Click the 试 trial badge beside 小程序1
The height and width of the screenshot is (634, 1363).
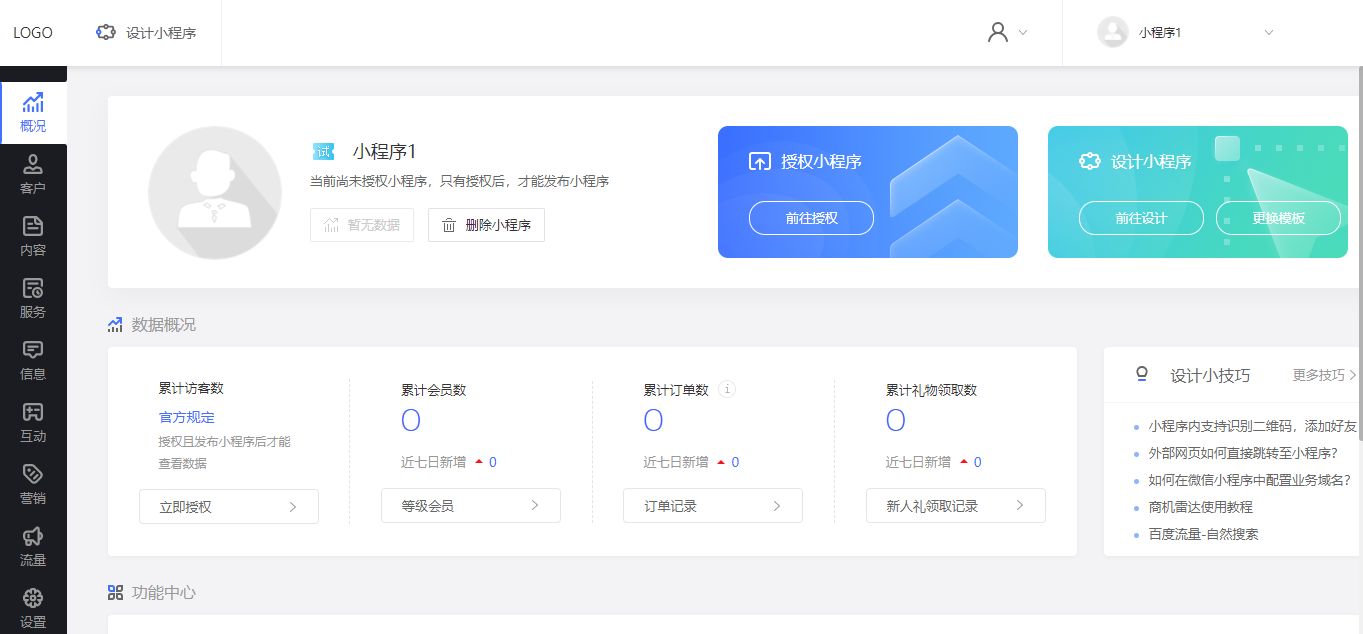pyautogui.click(x=323, y=152)
